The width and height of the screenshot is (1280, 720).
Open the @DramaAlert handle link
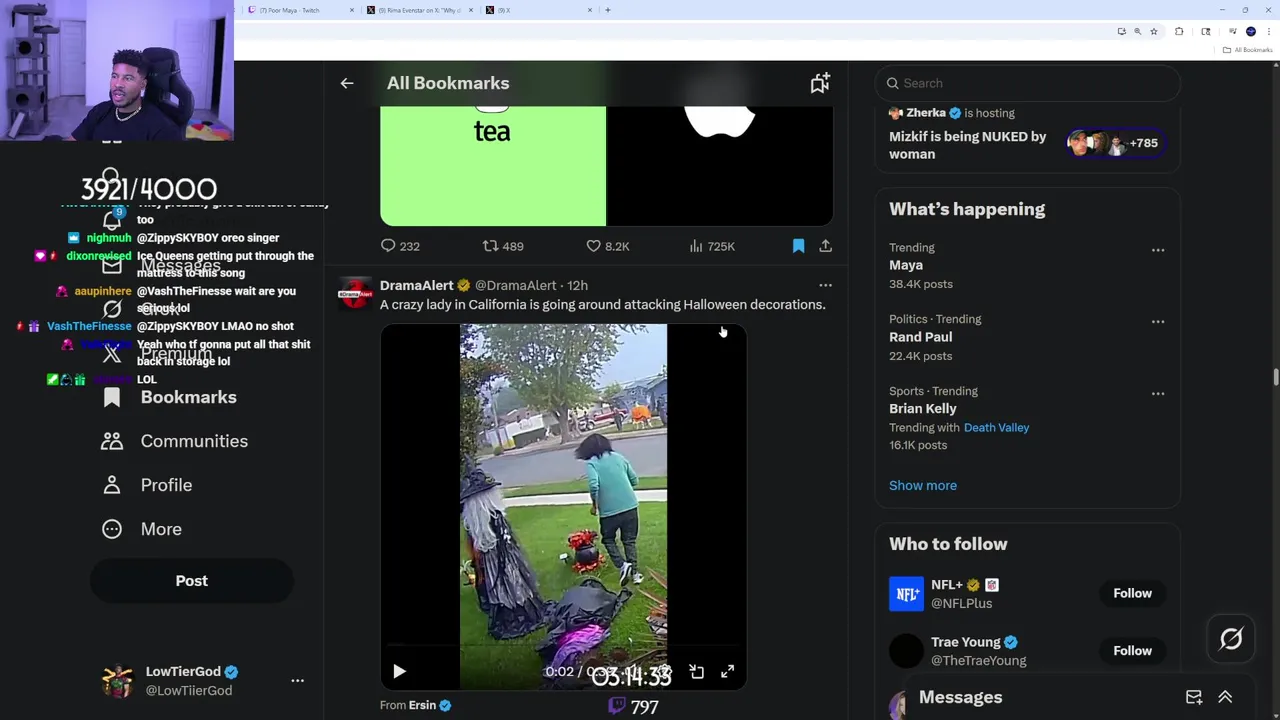[515, 285]
